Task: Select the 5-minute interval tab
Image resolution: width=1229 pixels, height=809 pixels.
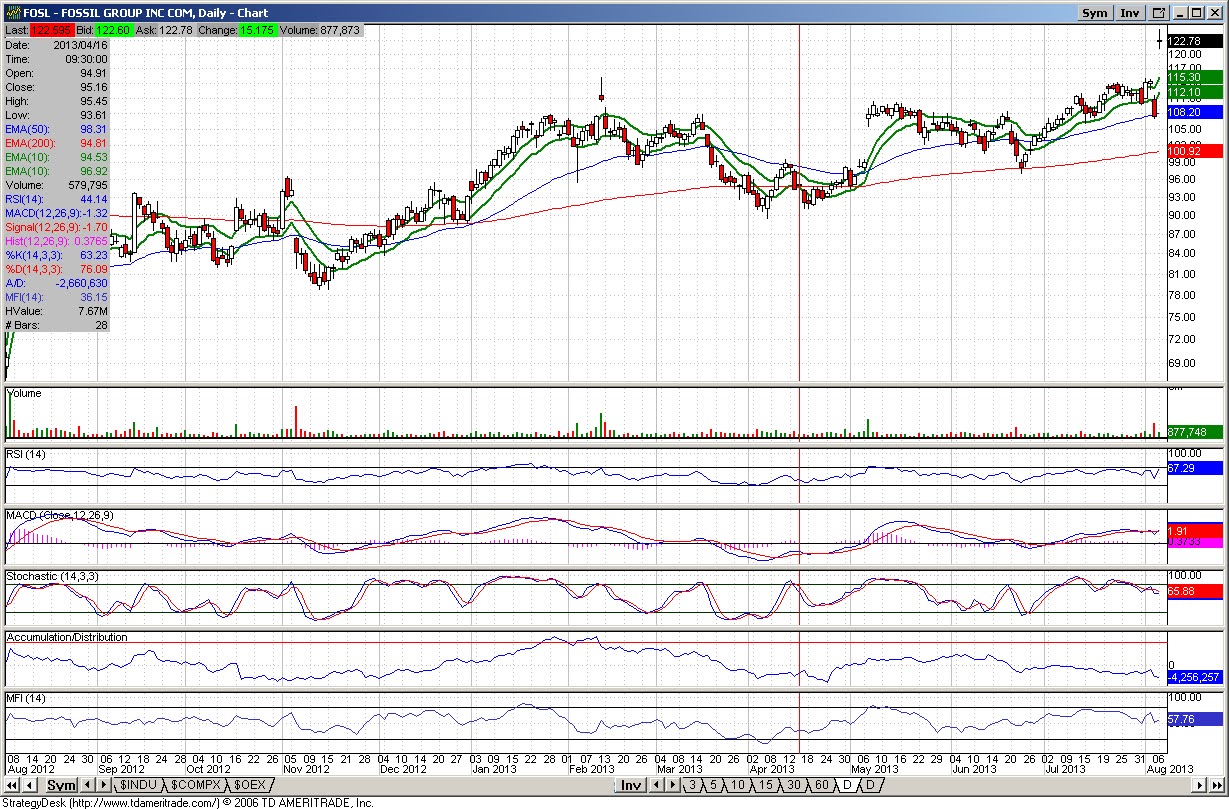Action: coord(713,785)
